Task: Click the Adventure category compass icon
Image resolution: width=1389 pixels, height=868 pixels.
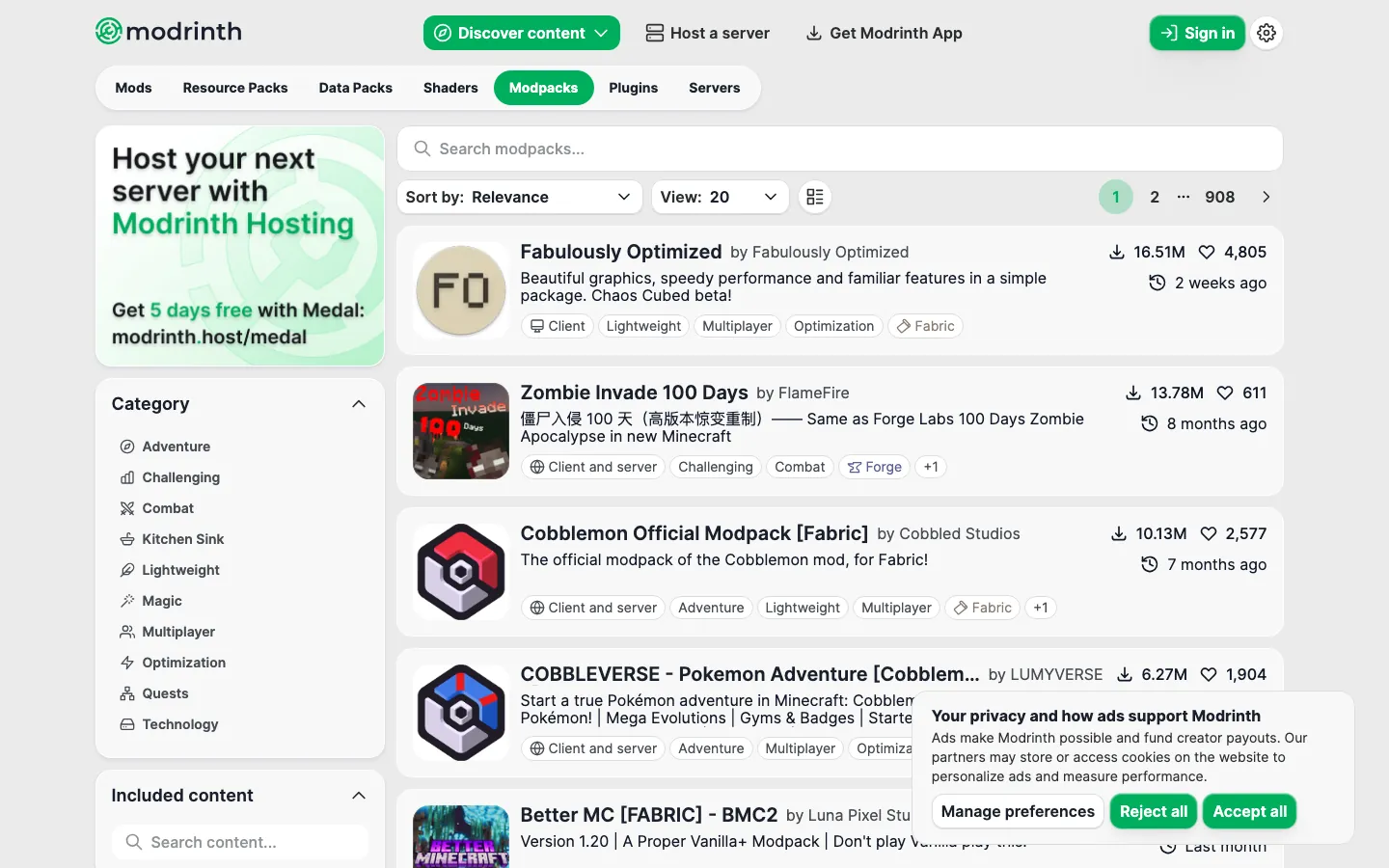Action: pyautogui.click(x=127, y=447)
